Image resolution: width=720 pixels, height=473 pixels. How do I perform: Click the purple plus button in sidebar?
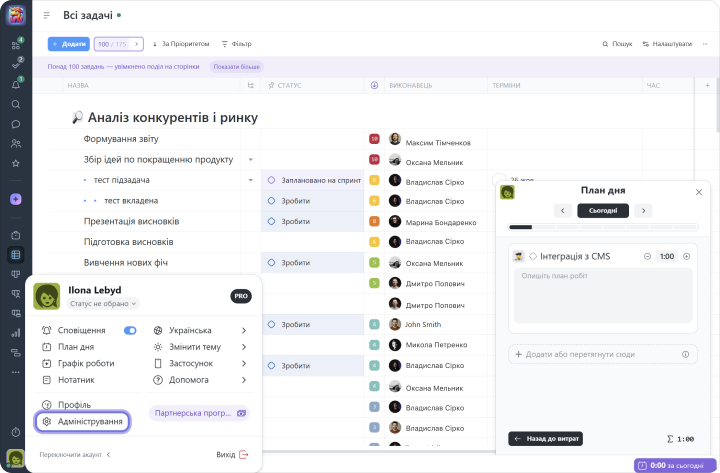tap(15, 199)
